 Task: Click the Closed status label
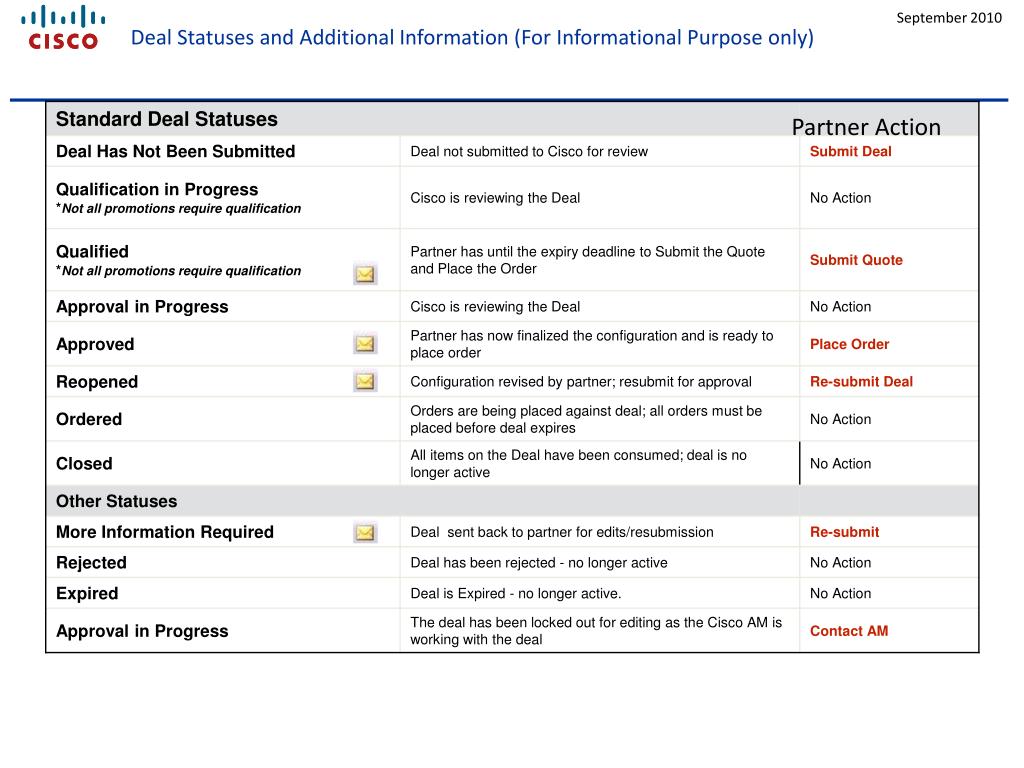pyautogui.click(x=84, y=464)
